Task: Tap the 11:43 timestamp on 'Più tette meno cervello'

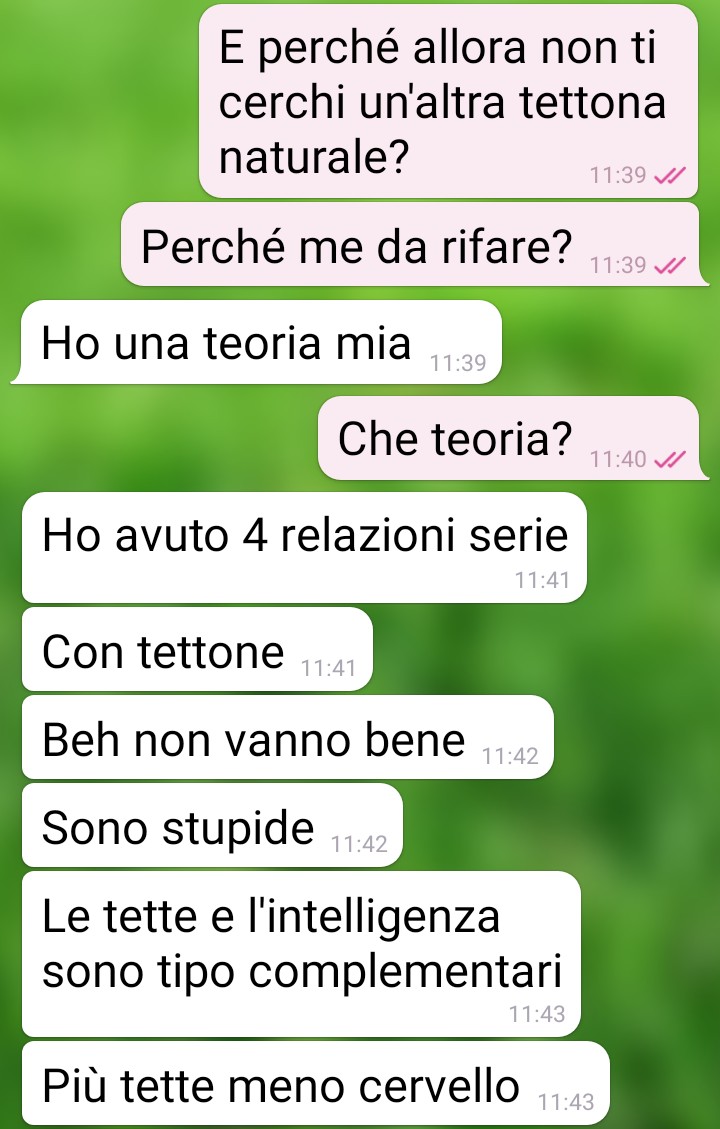Action: (x=567, y=1102)
